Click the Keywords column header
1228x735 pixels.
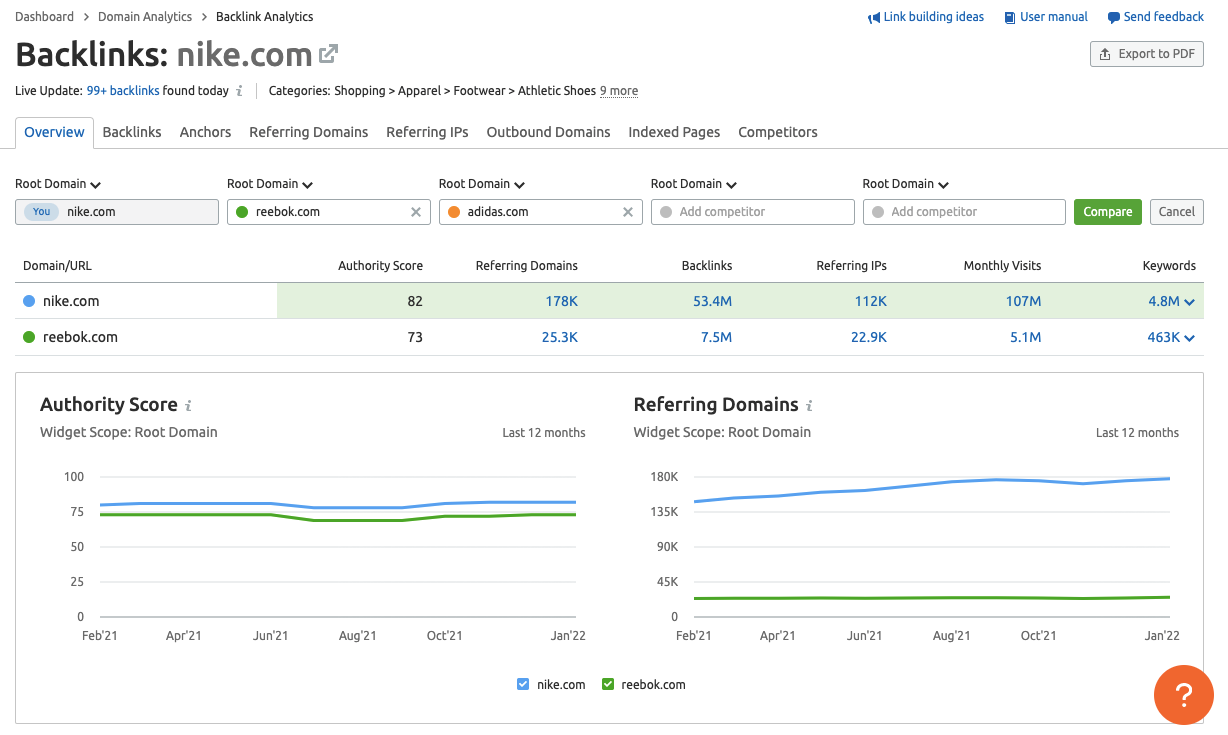[1169, 266]
